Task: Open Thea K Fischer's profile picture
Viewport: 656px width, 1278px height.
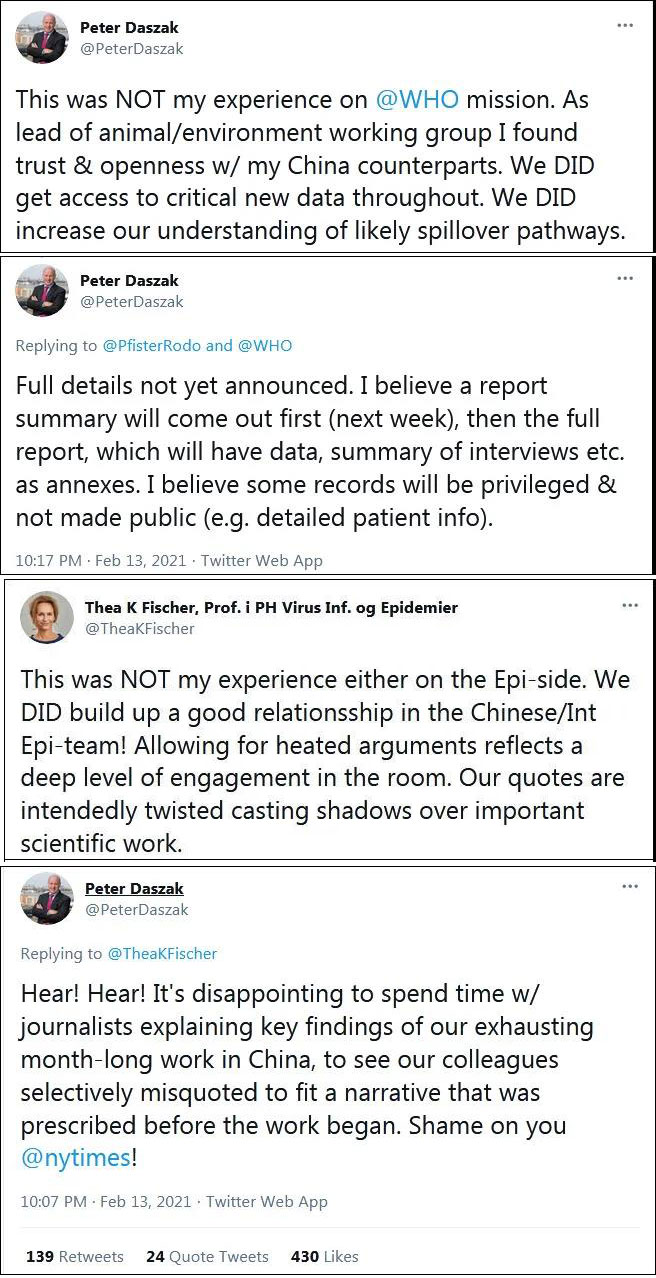Action: (x=46, y=619)
